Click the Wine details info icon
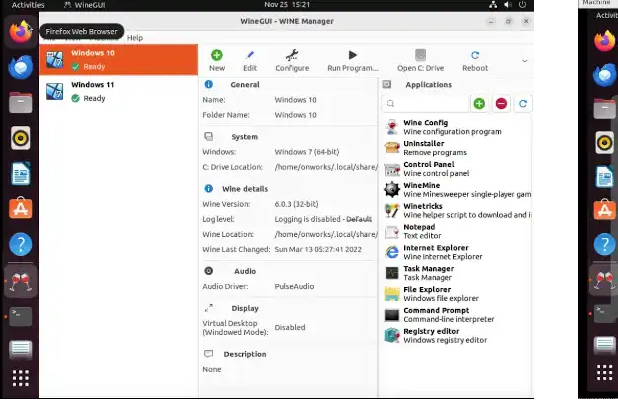618x405 pixels. pos(208,189)
